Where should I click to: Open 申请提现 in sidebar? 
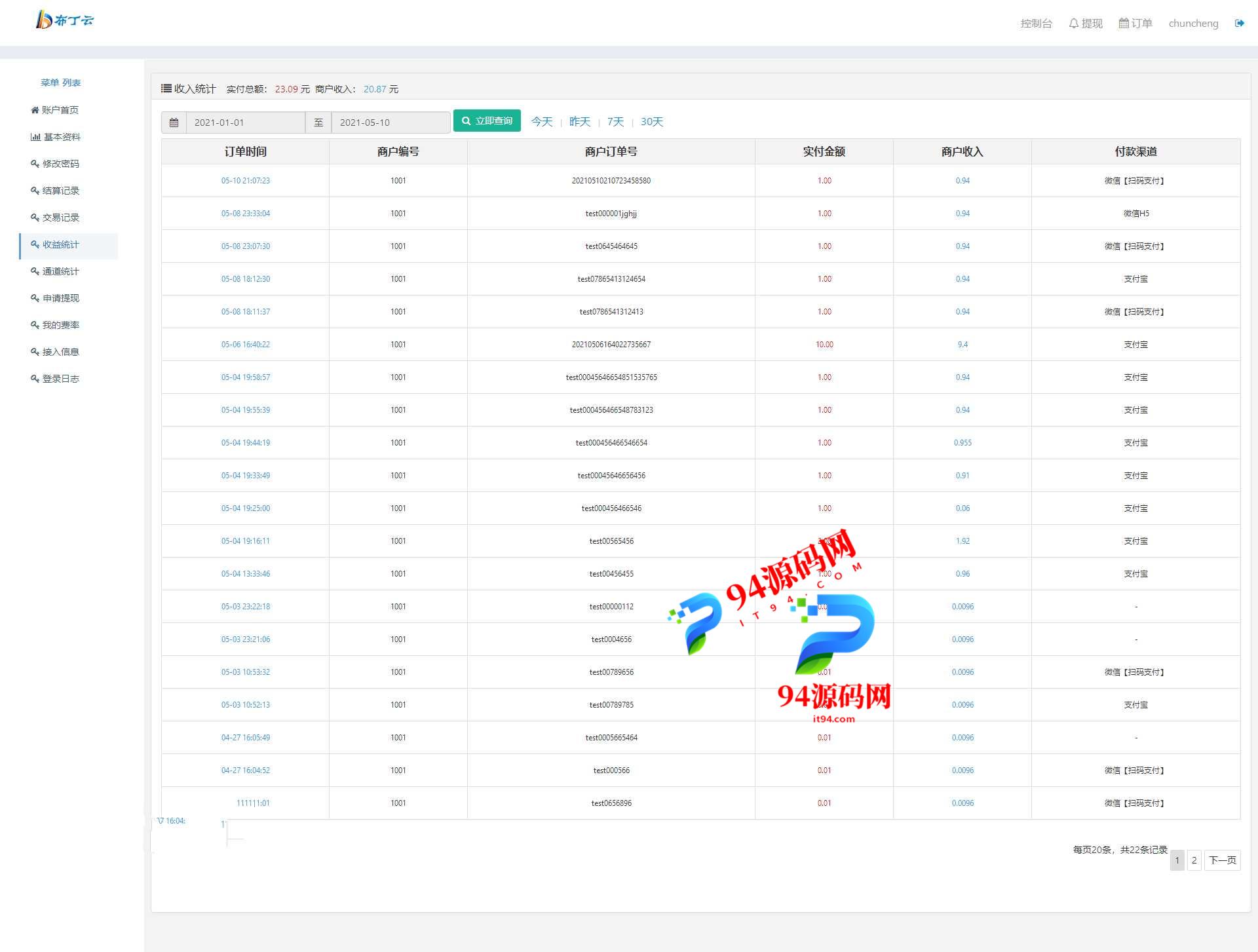pos(55,298)
